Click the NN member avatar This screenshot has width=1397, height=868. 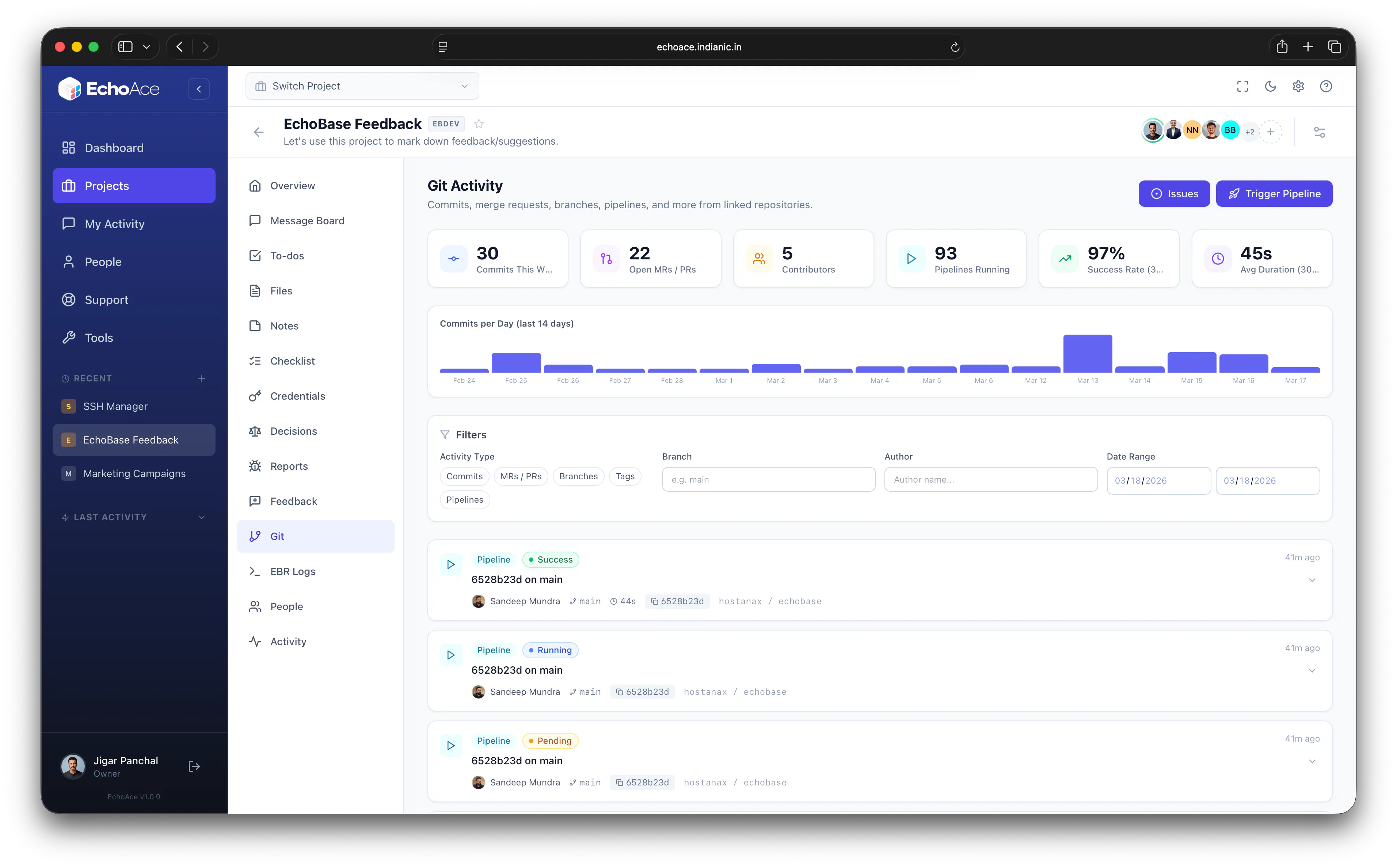(1192, 130)
